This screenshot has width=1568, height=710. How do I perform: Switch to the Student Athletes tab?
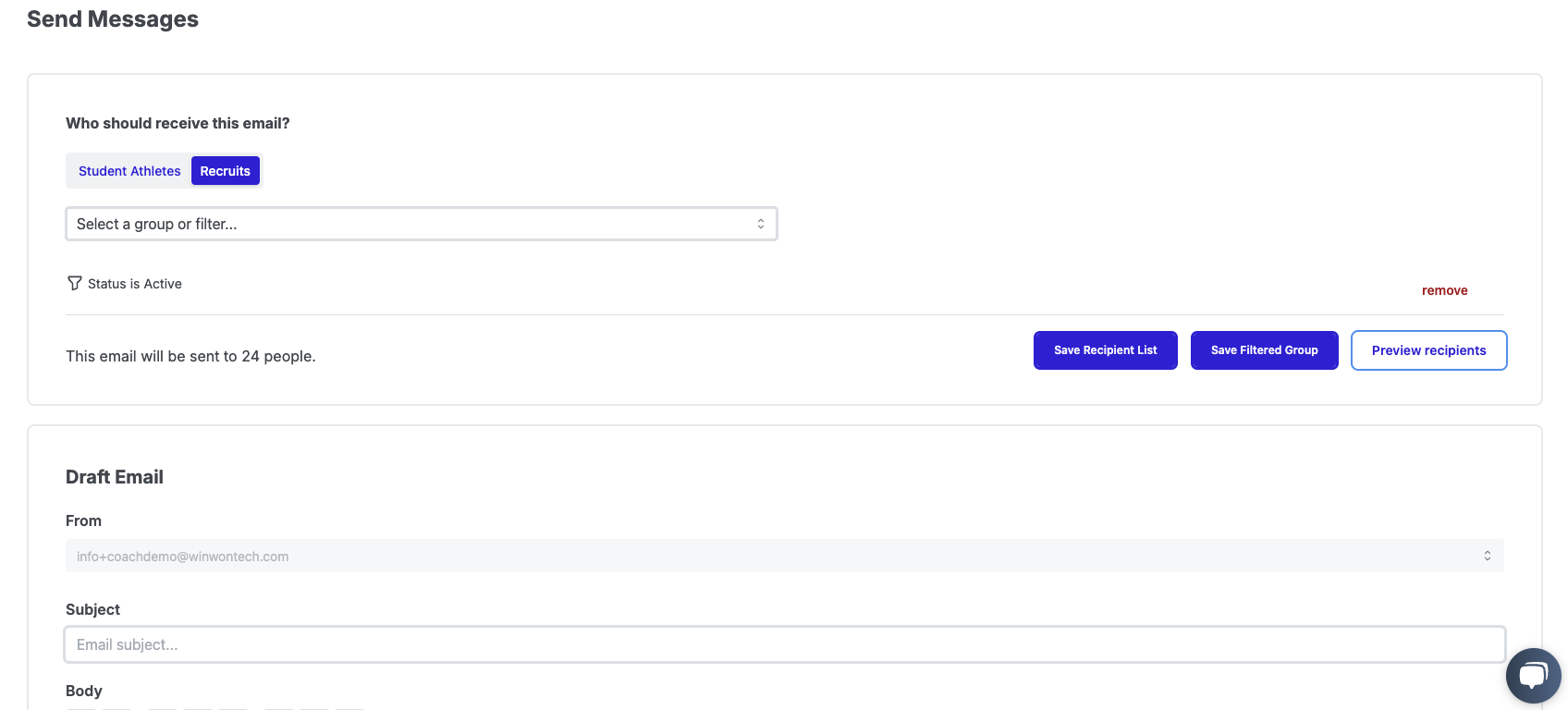[x=129, y=171]
